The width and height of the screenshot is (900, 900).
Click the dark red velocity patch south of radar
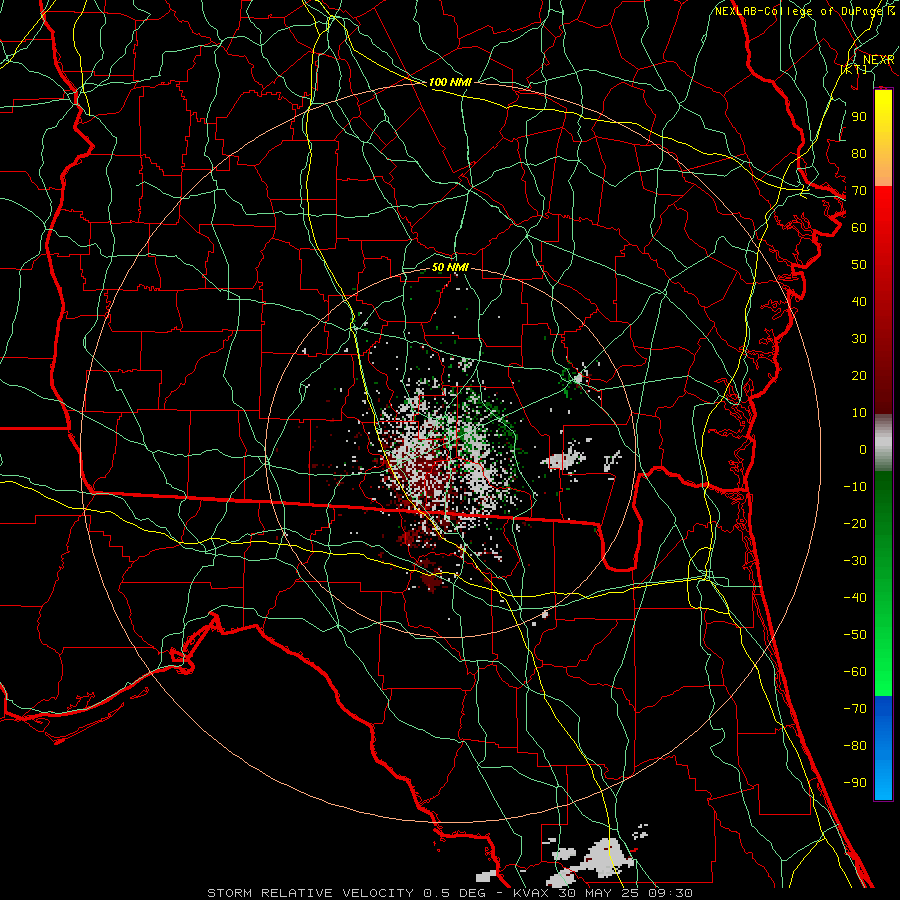432,580
